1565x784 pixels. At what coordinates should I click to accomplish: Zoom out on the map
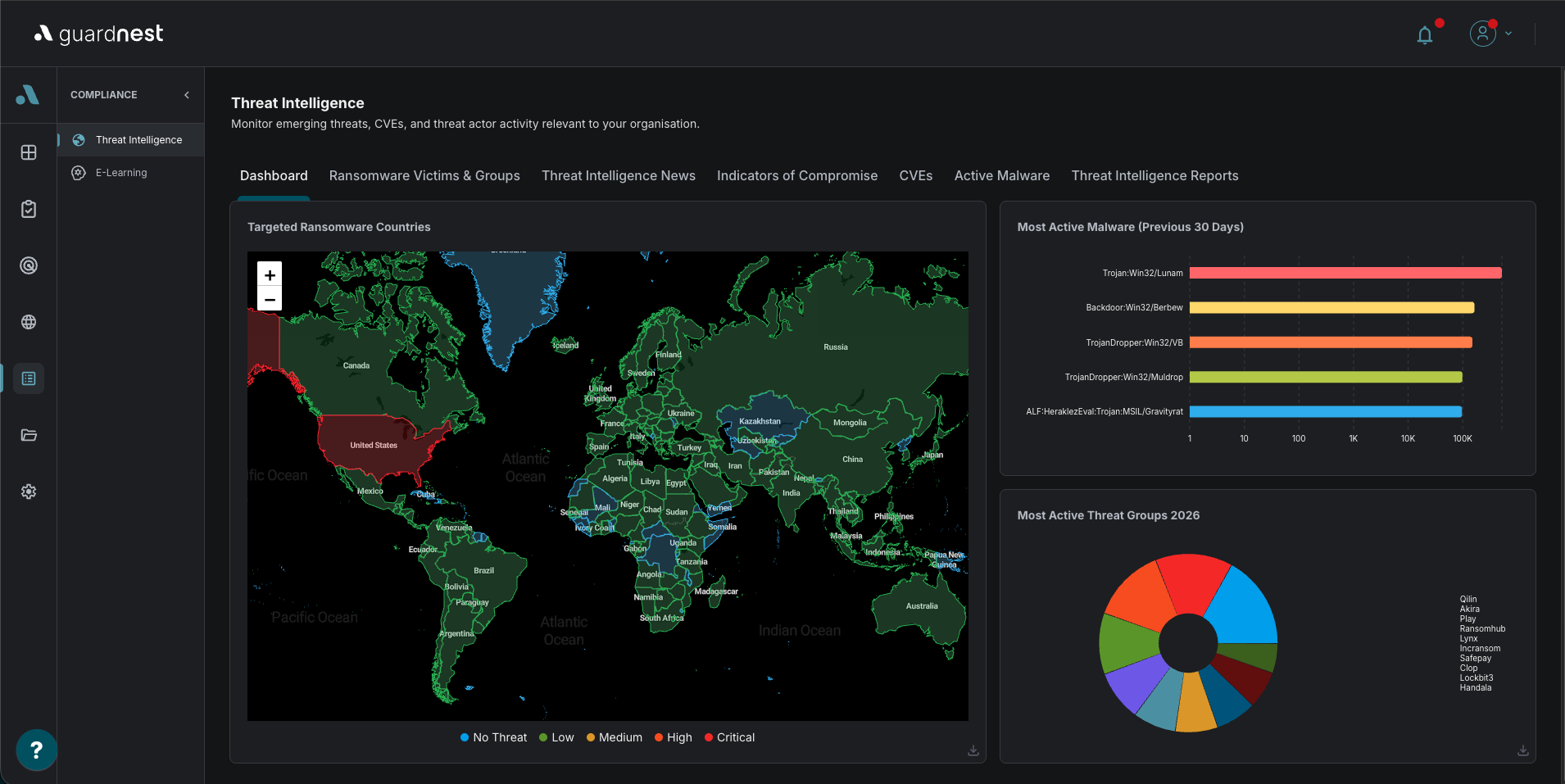[x=270, y=299]
